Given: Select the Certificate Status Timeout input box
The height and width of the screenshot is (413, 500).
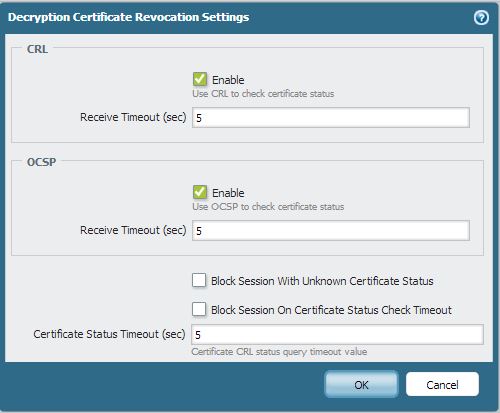Looking at the screenshot, I should (337, 334).
